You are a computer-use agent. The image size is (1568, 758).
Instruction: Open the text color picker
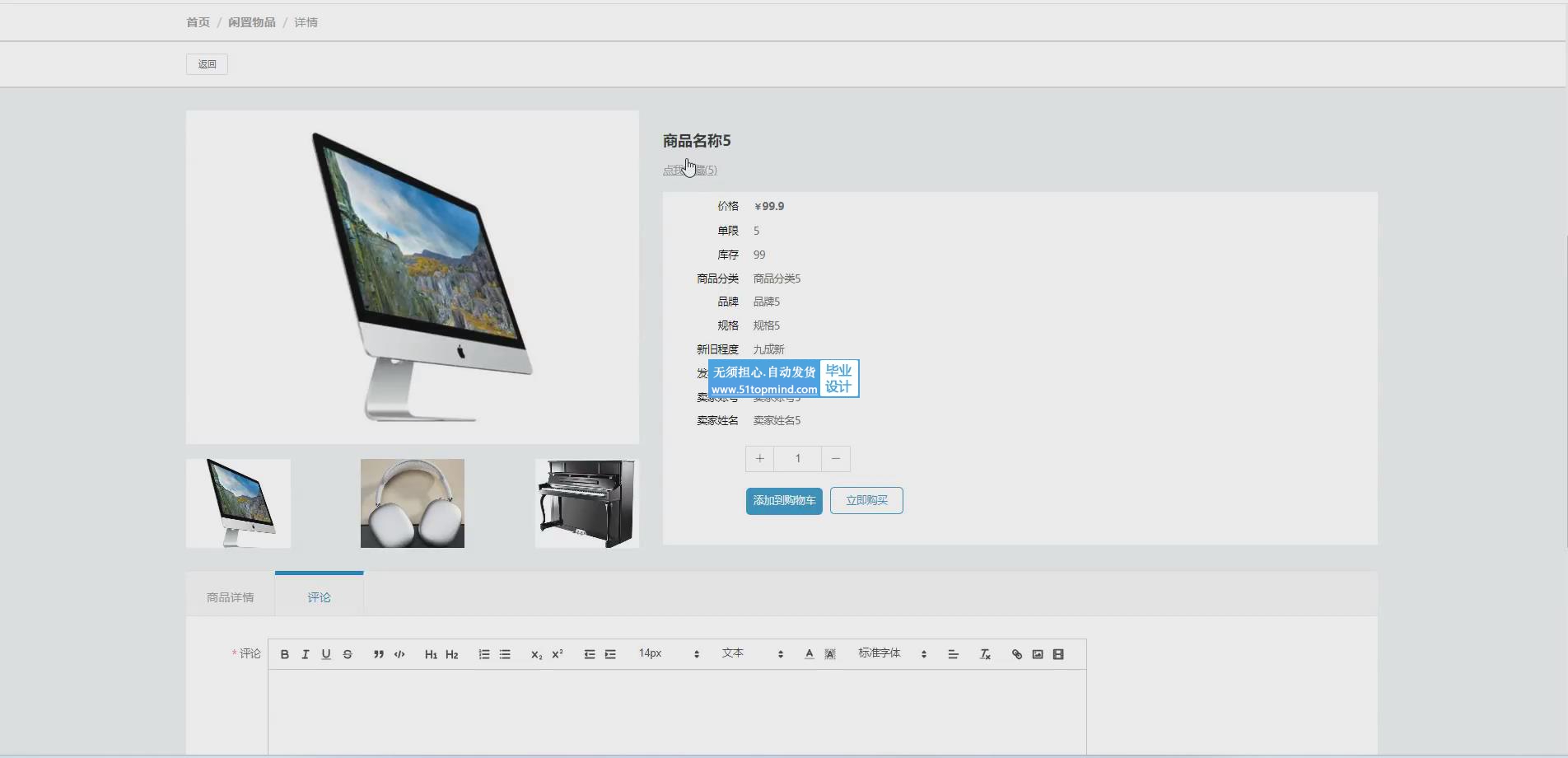pos(810,654)
